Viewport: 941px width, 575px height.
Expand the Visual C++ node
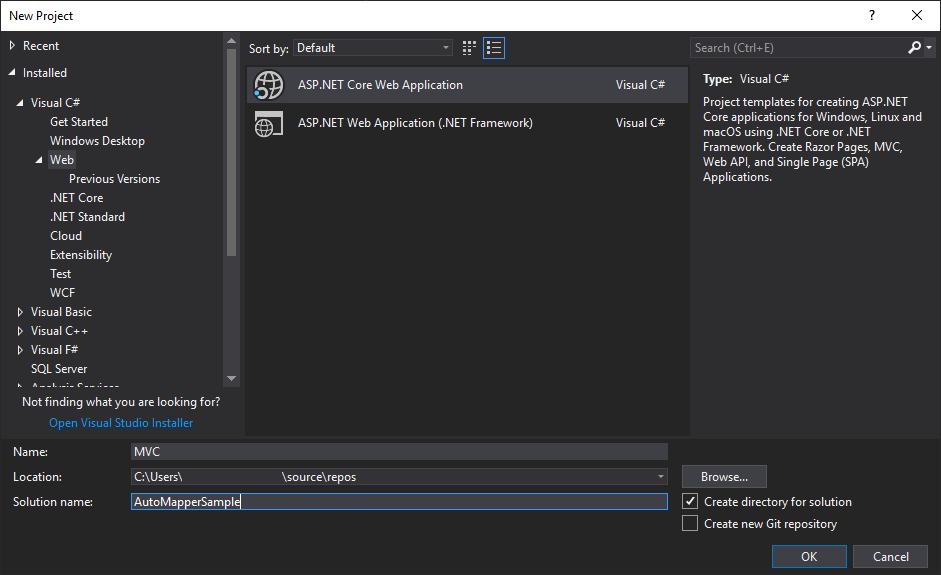click(x=20, y=331)
